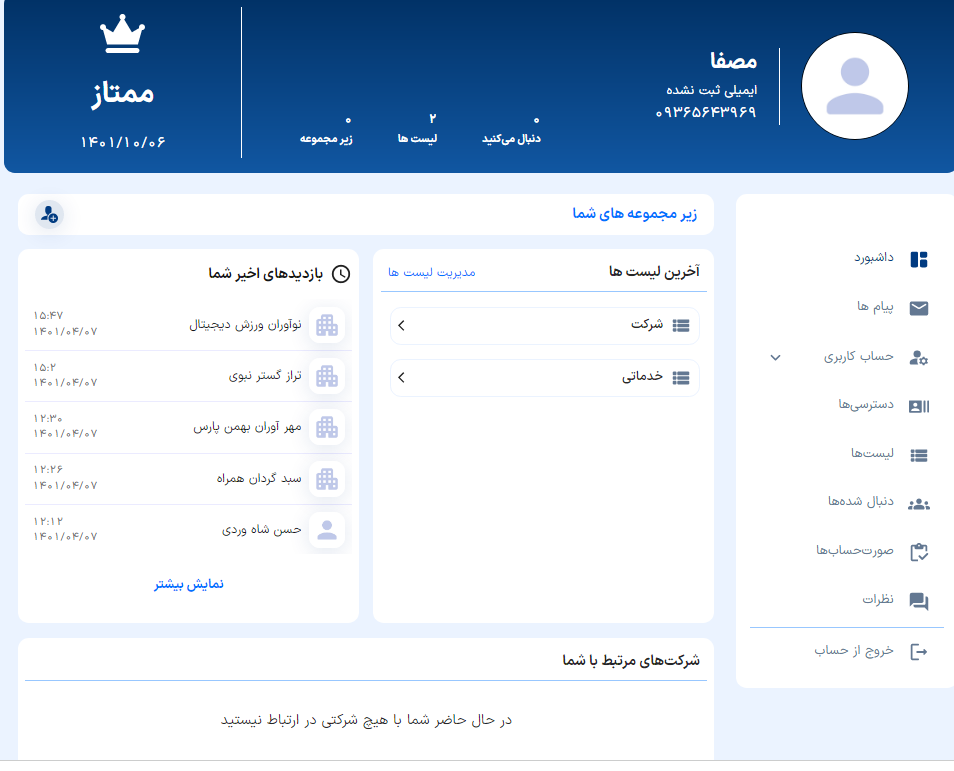The height and width of the screenshot is (771, 954).
Task: Click the dashboard grid icon in sidebar
Action: pos(918,259)
